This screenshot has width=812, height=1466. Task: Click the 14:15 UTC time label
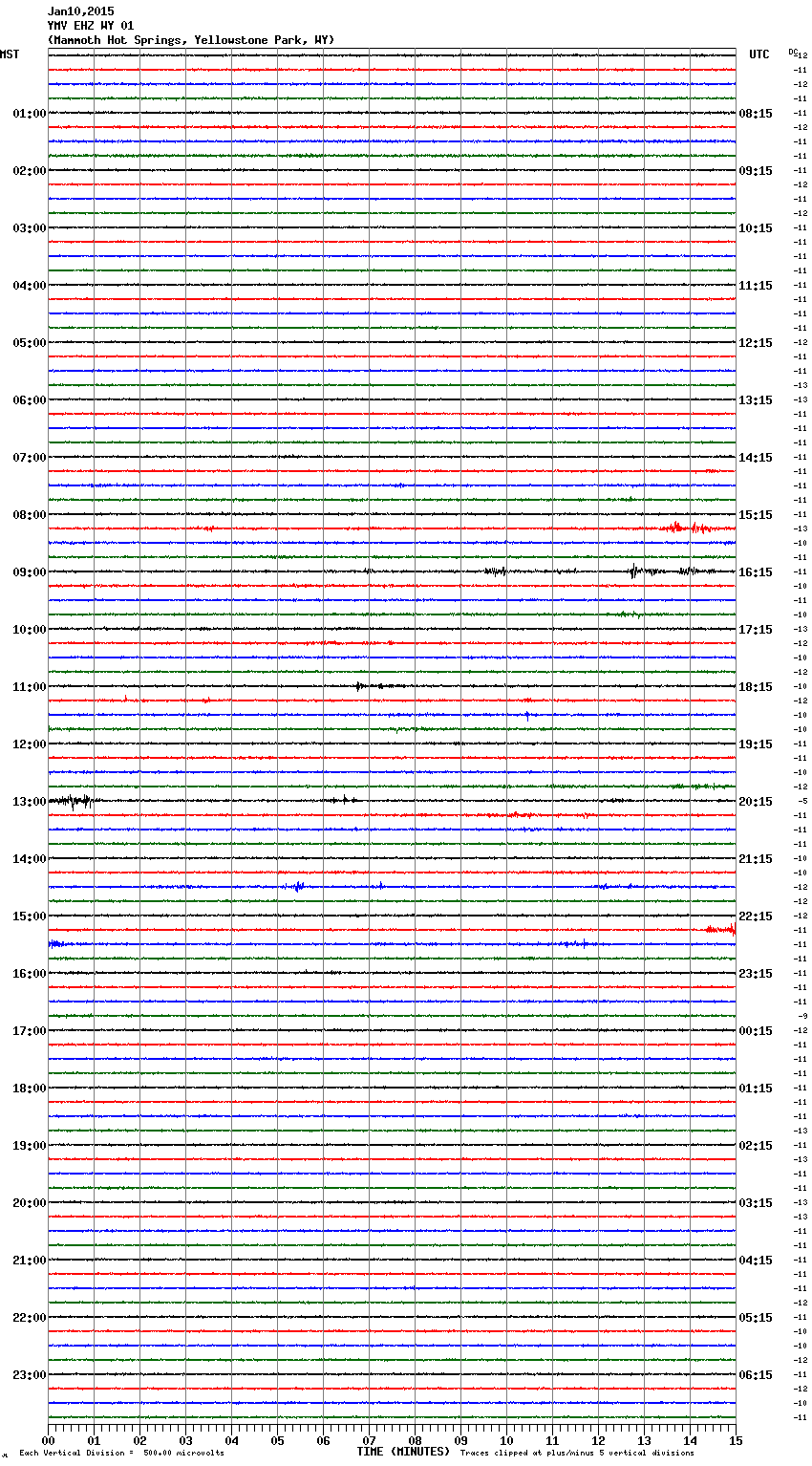pos(756,458)
